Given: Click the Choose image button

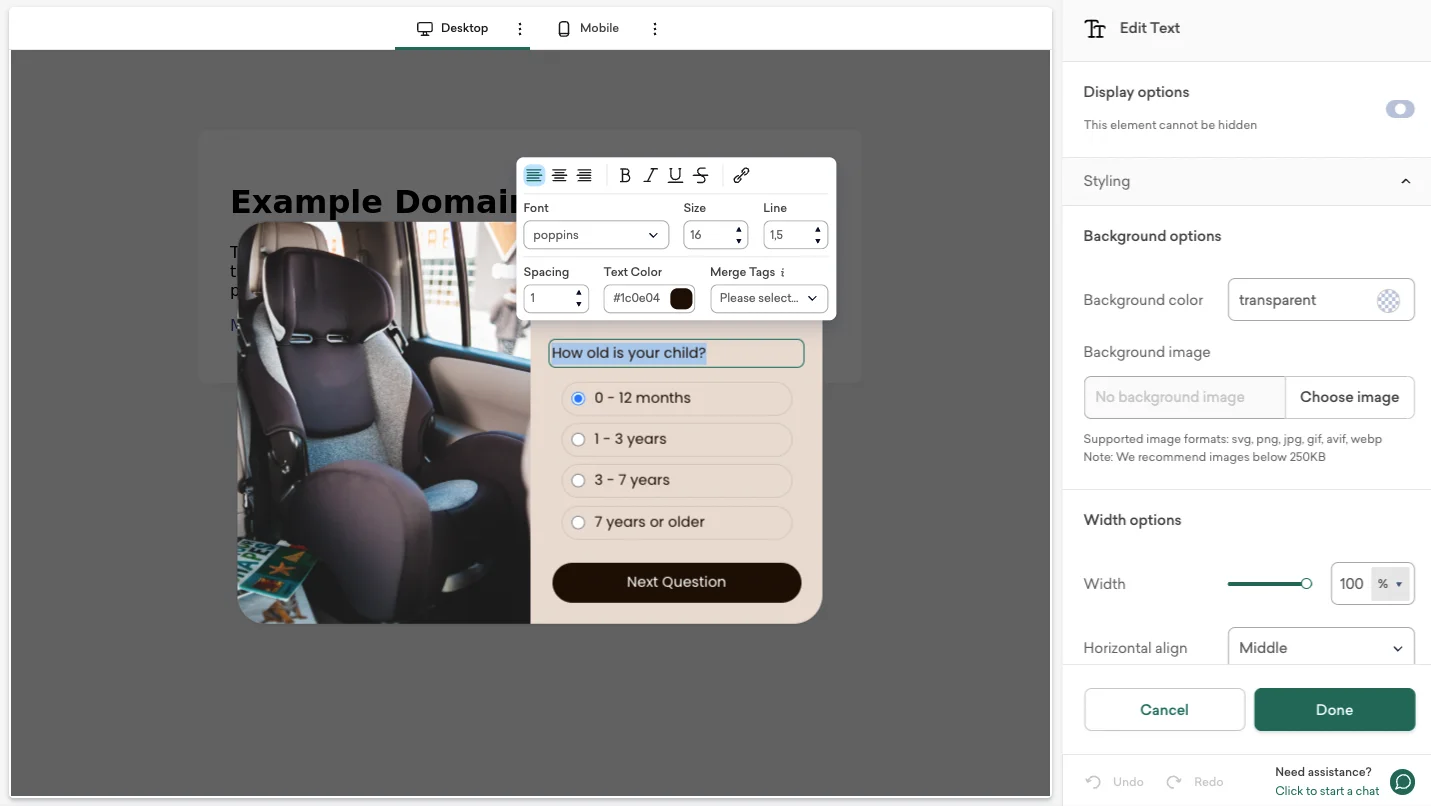Looking at the screenshot, I should [x=1349, y=397].
